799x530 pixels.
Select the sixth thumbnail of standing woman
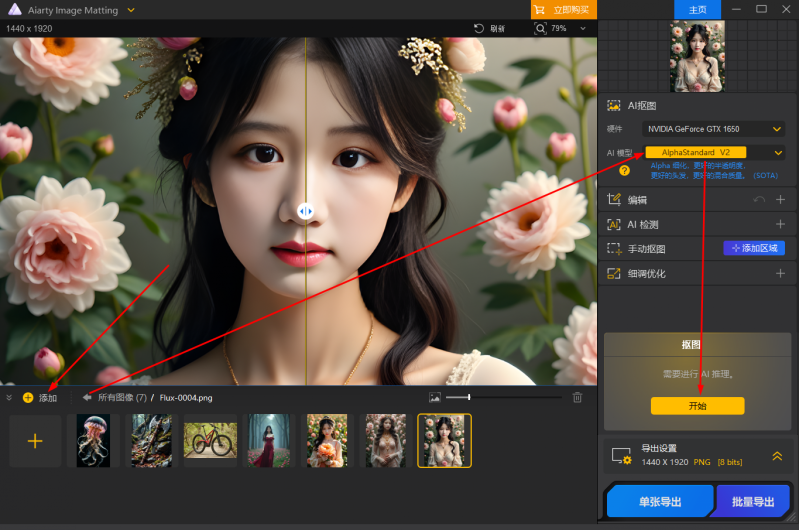386,441
